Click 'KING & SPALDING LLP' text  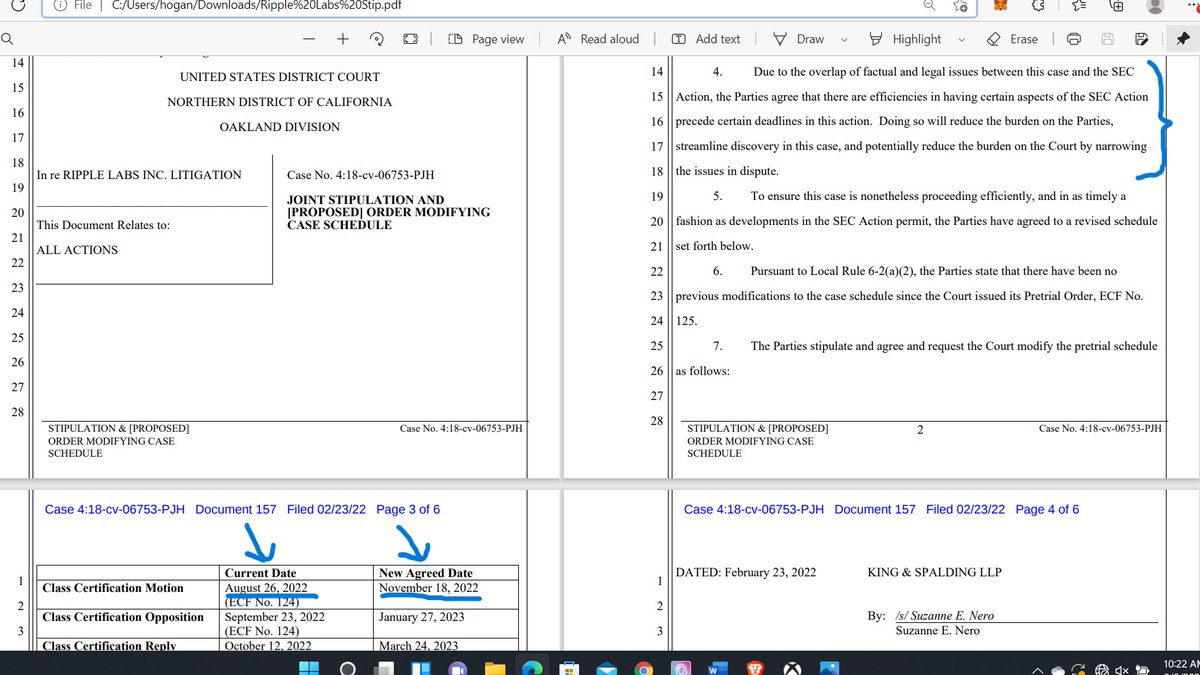(934, 572)
